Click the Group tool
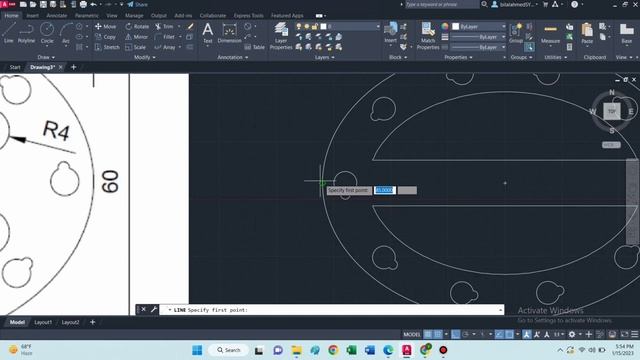 [516, 33]
